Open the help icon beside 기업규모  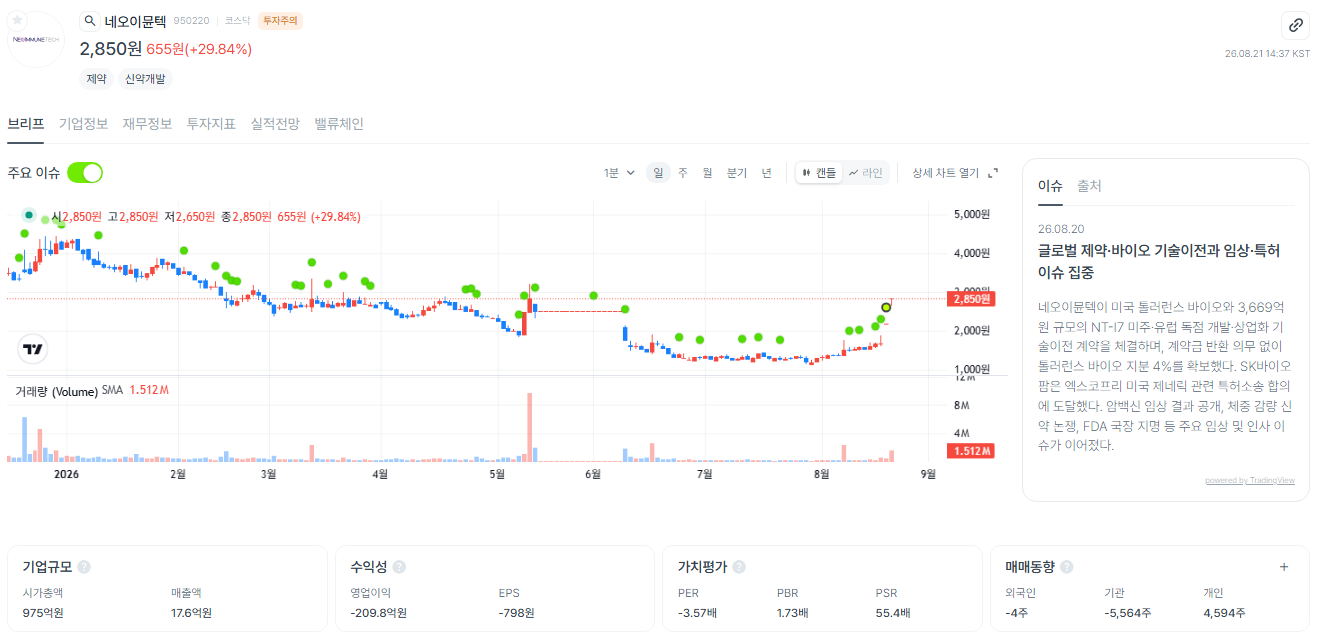click(84, 567)
